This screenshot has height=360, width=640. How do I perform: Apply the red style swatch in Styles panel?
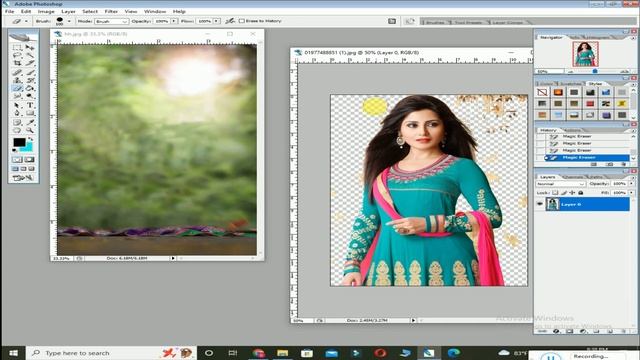[x=590, y=104]
